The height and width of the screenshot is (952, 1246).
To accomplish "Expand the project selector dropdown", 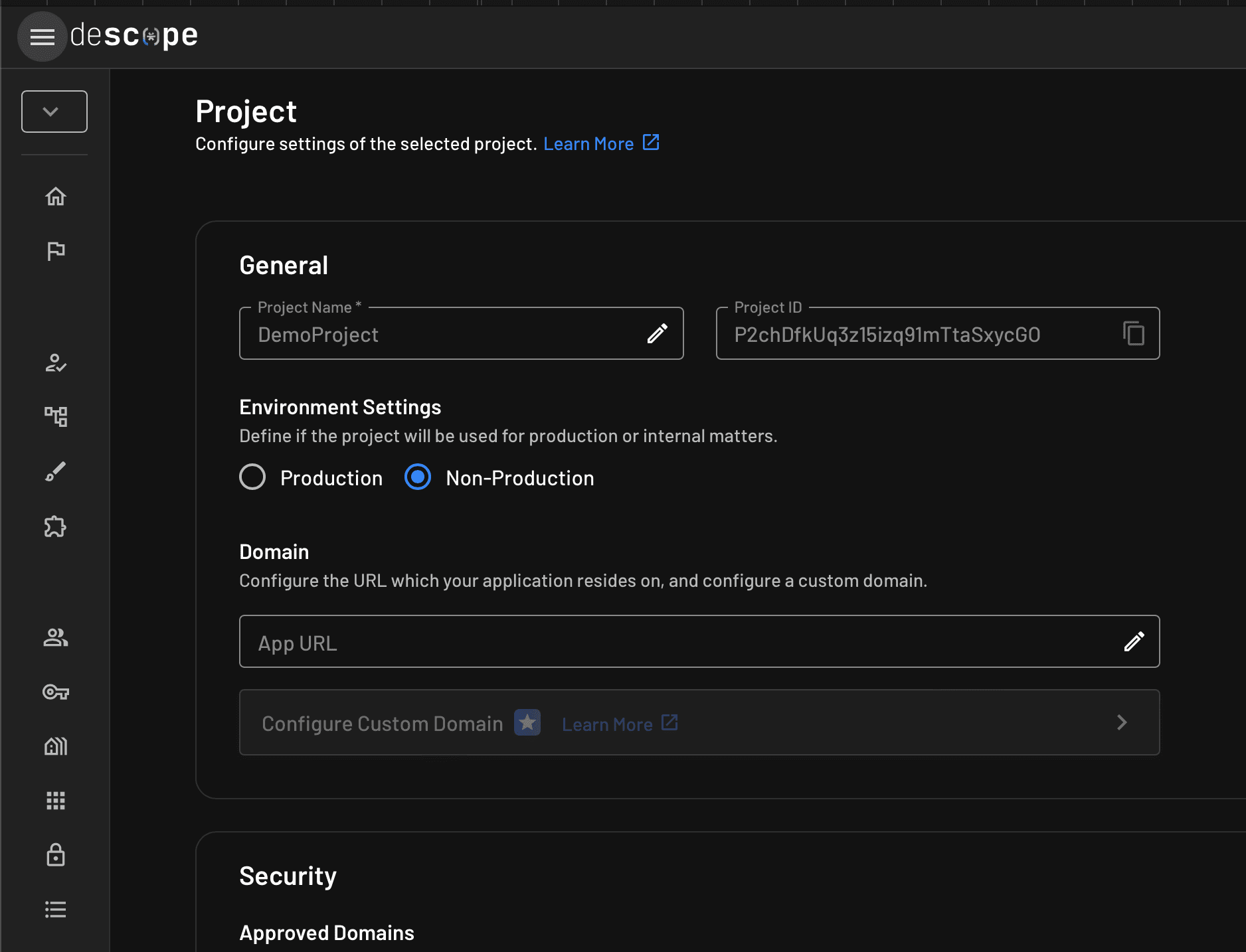I will click(x=54, y=111).
